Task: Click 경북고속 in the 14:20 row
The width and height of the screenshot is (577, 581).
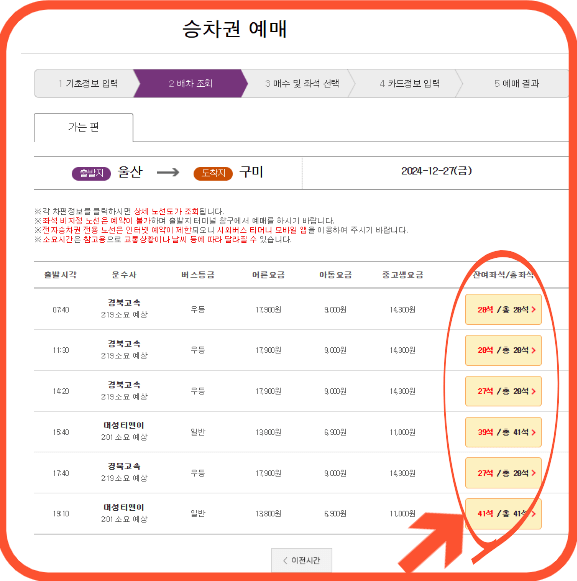Action: tap(124, 385)
